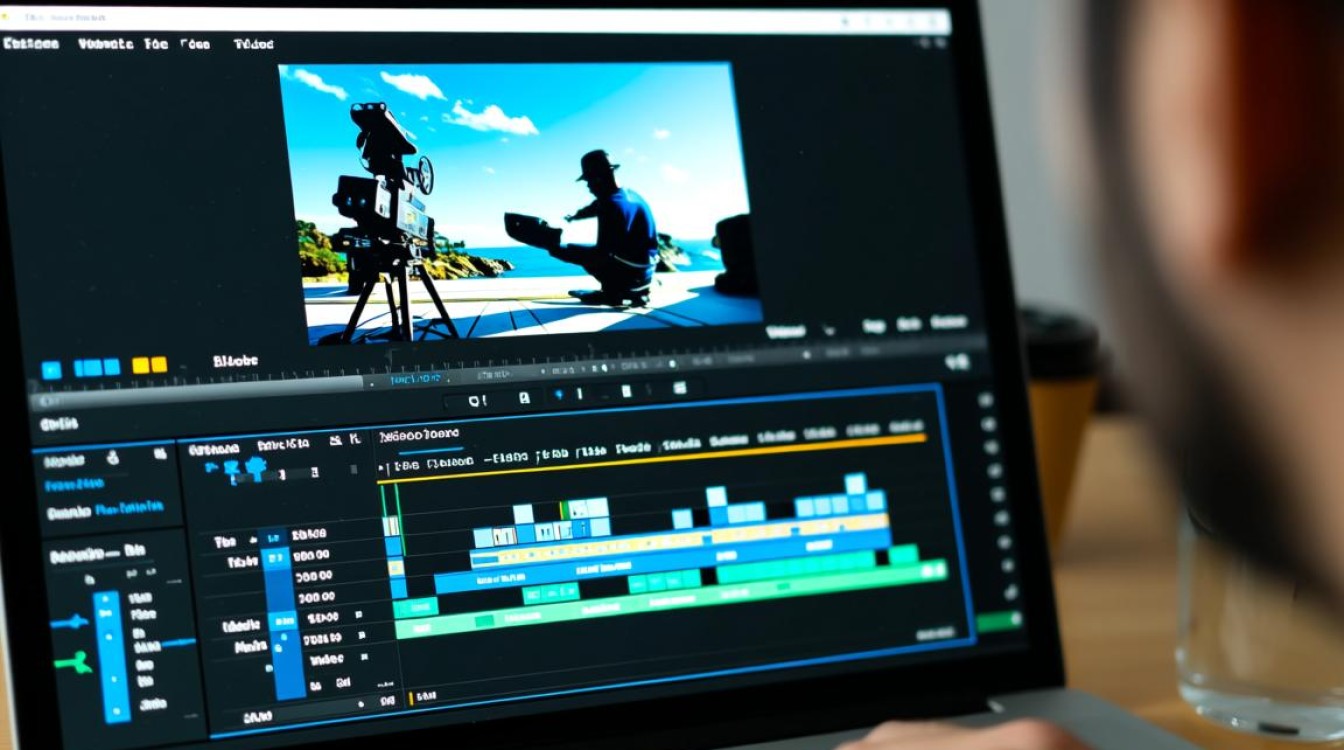
Task: Click the tall blue vertical fader in mixer panel
Action: click(112, 656)
